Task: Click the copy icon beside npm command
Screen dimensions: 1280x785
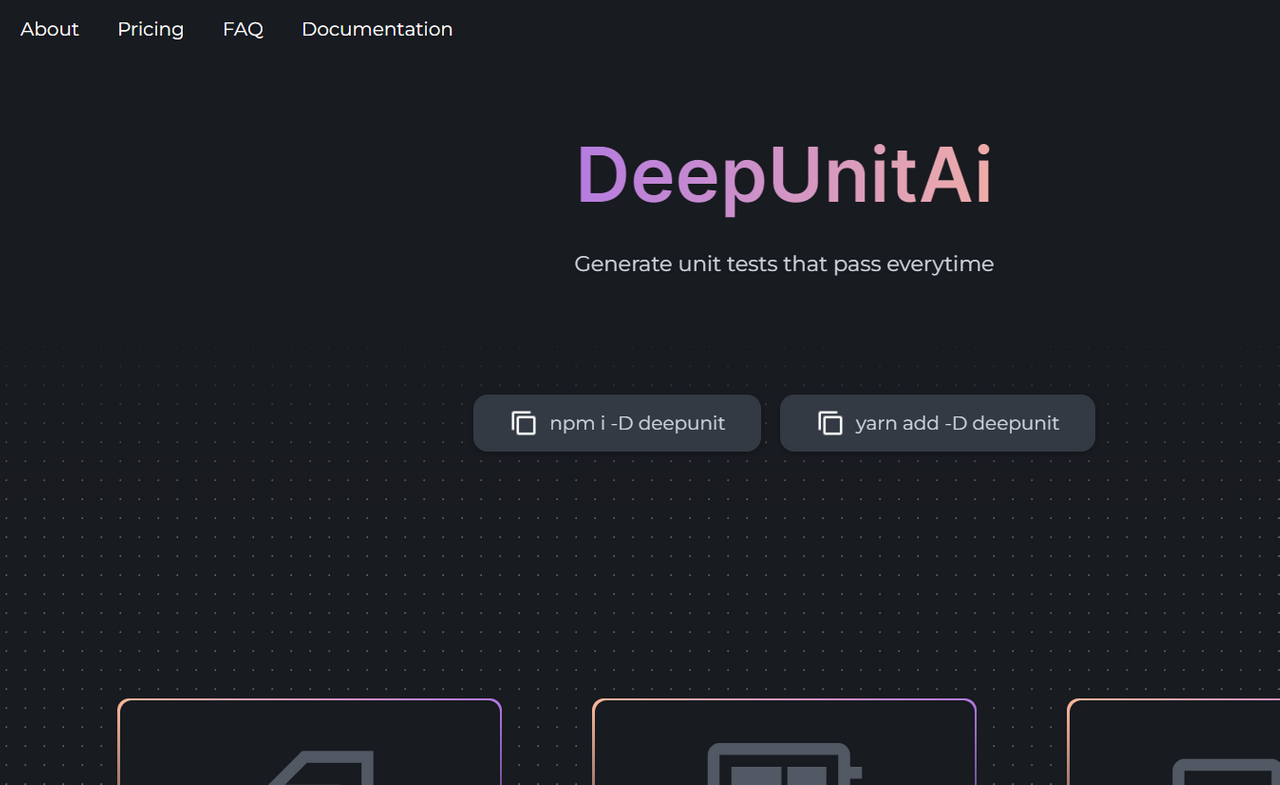Action: [x=524, y=423]
